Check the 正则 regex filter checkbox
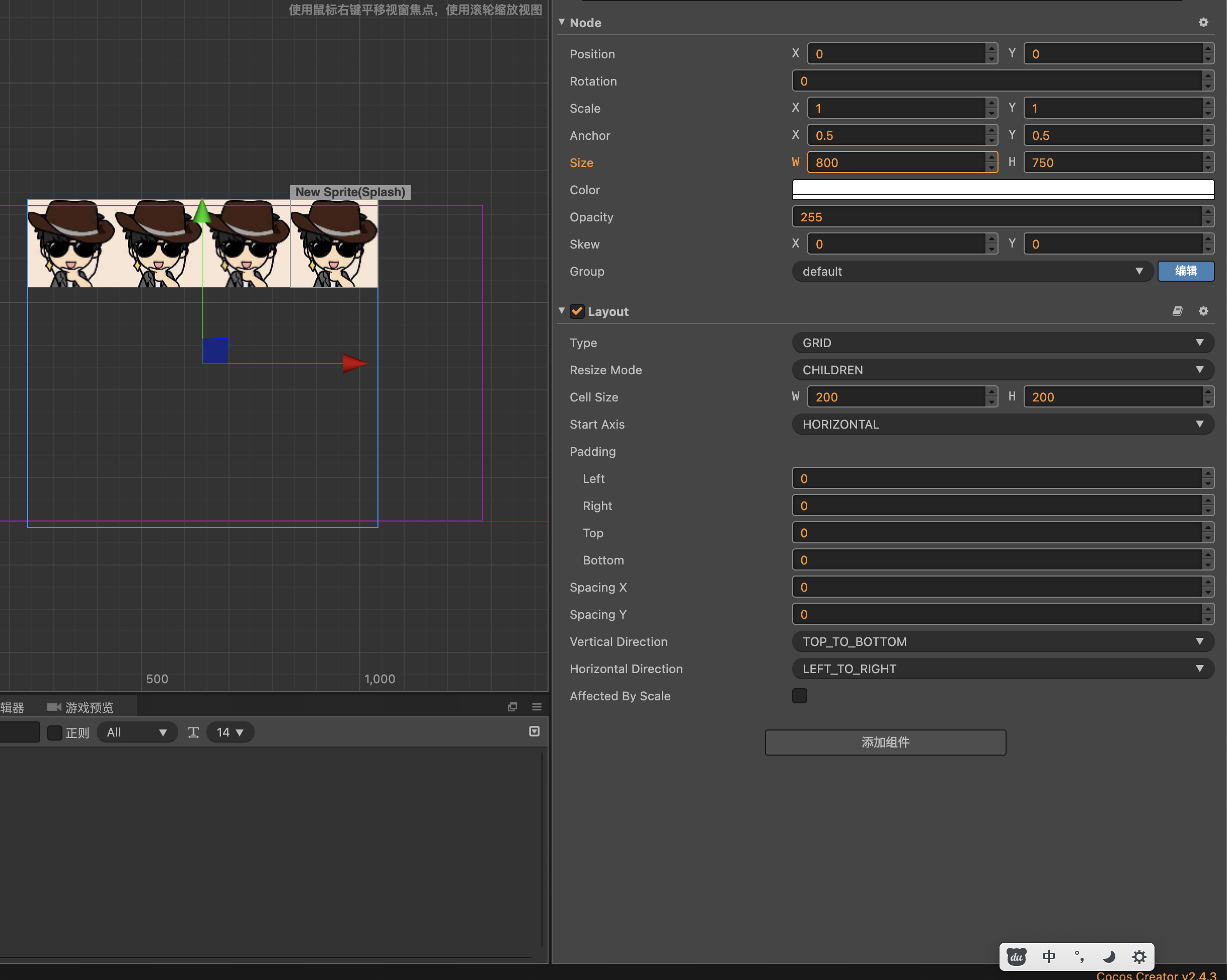The width and height of the screenshot is (1227, 980). pos(55,732)
